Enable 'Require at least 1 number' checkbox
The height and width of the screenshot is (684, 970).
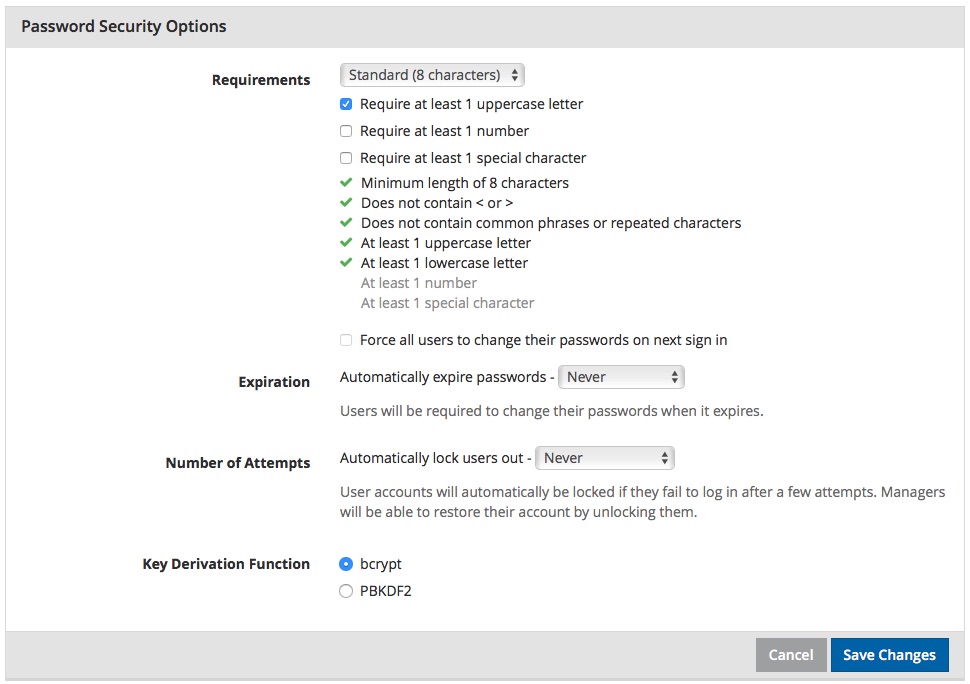pos(346,131)
